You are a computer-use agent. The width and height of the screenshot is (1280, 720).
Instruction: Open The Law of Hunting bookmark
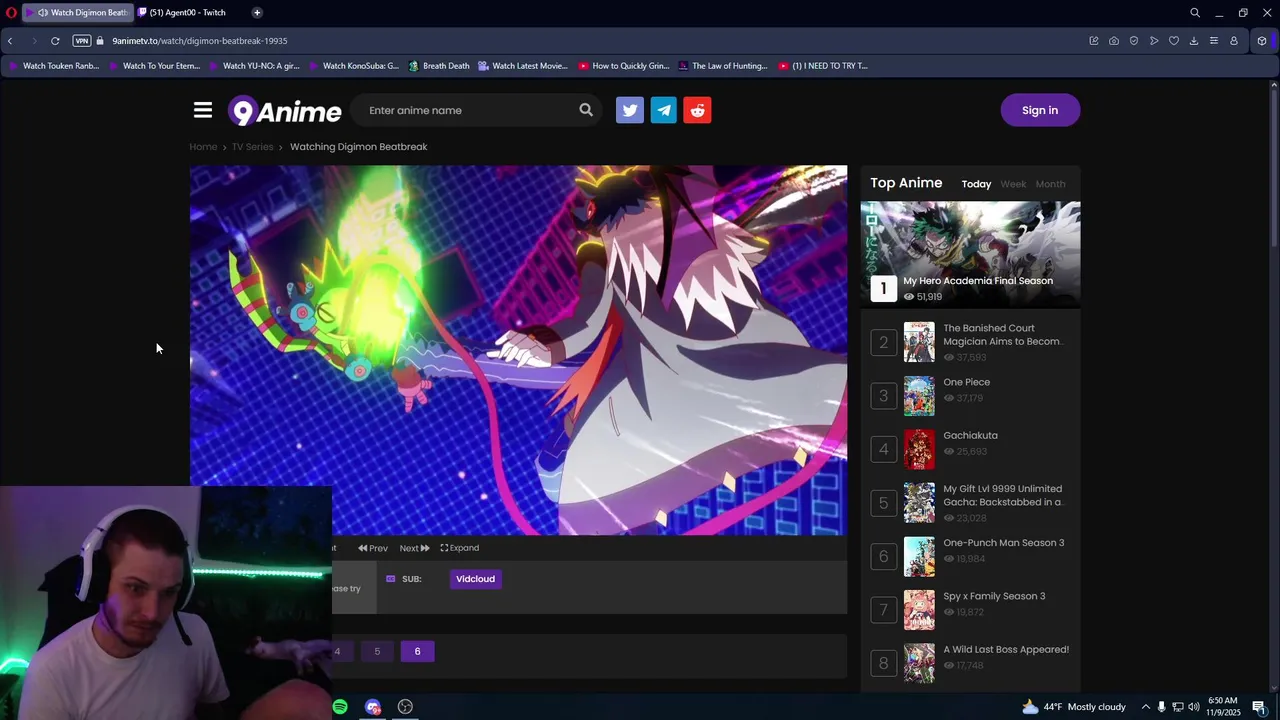(723, 66)
